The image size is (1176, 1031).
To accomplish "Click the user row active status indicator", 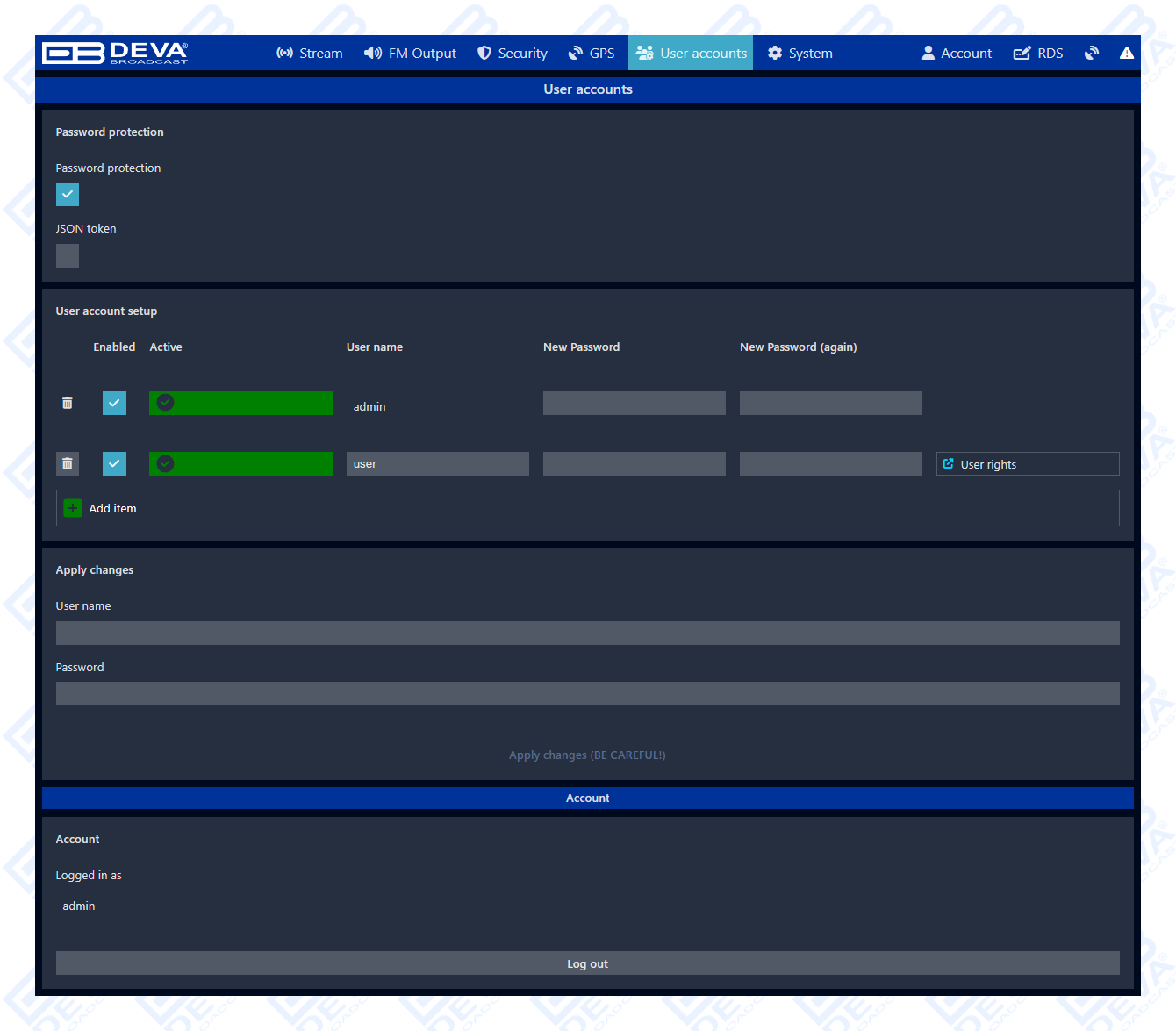I will pos(240,464).
